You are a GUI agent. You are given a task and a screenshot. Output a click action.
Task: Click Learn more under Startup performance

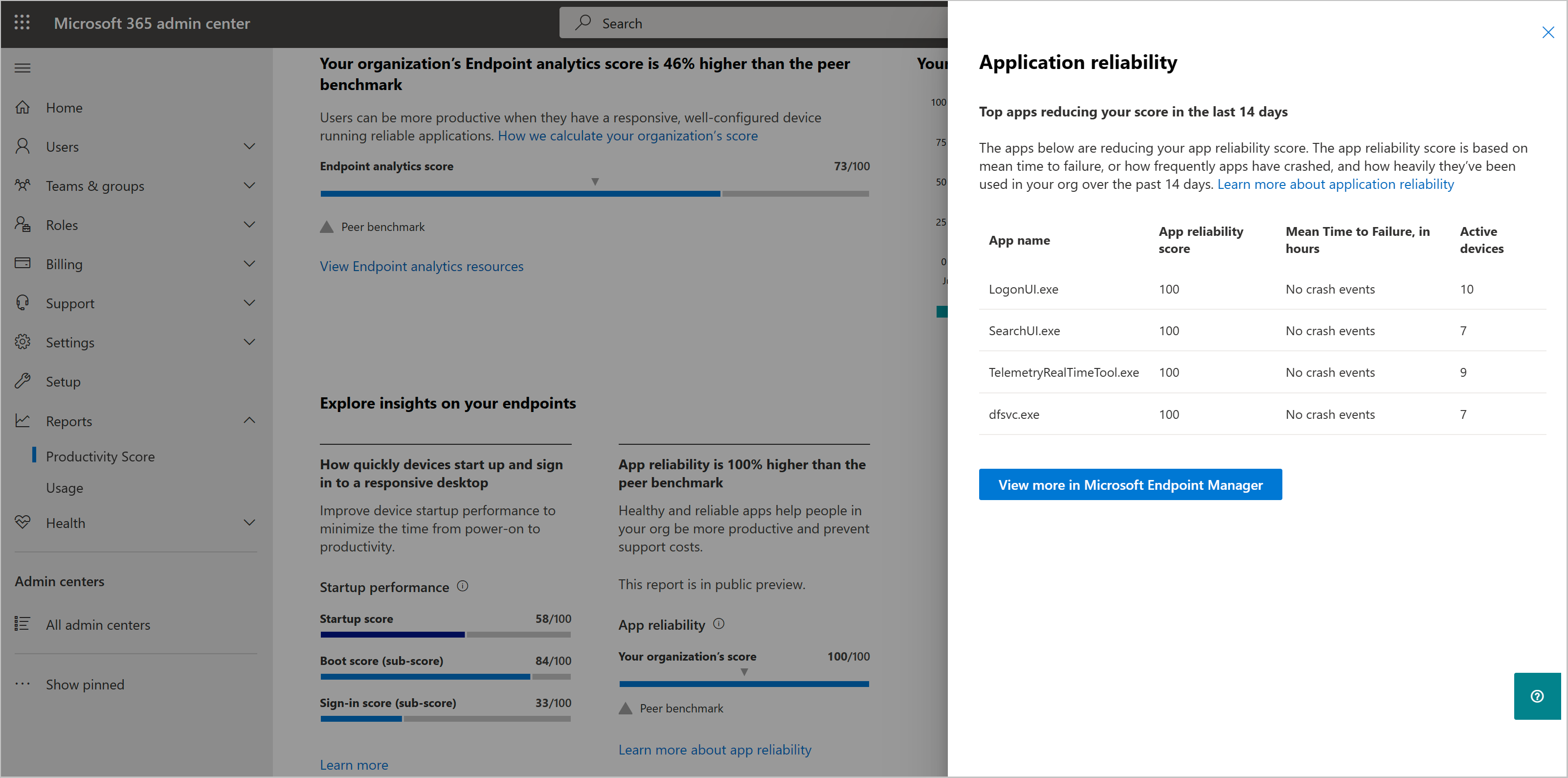[x=354, y=765]
